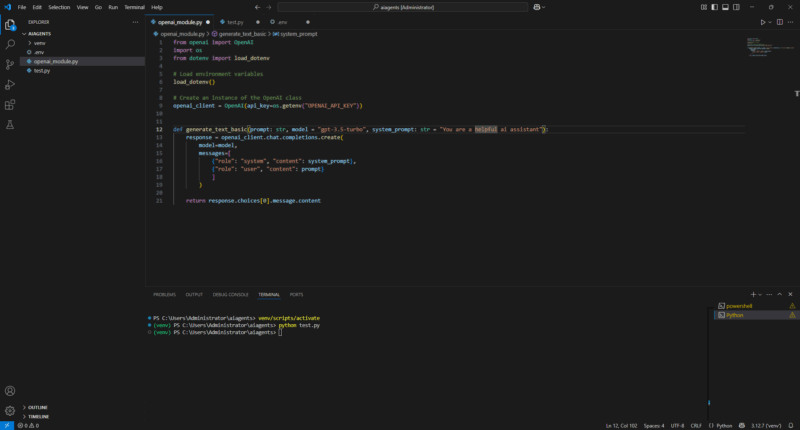Open the Run and Debug view
Image resolution: width=800 pixels, height=430 pixels.
(10, 85)
